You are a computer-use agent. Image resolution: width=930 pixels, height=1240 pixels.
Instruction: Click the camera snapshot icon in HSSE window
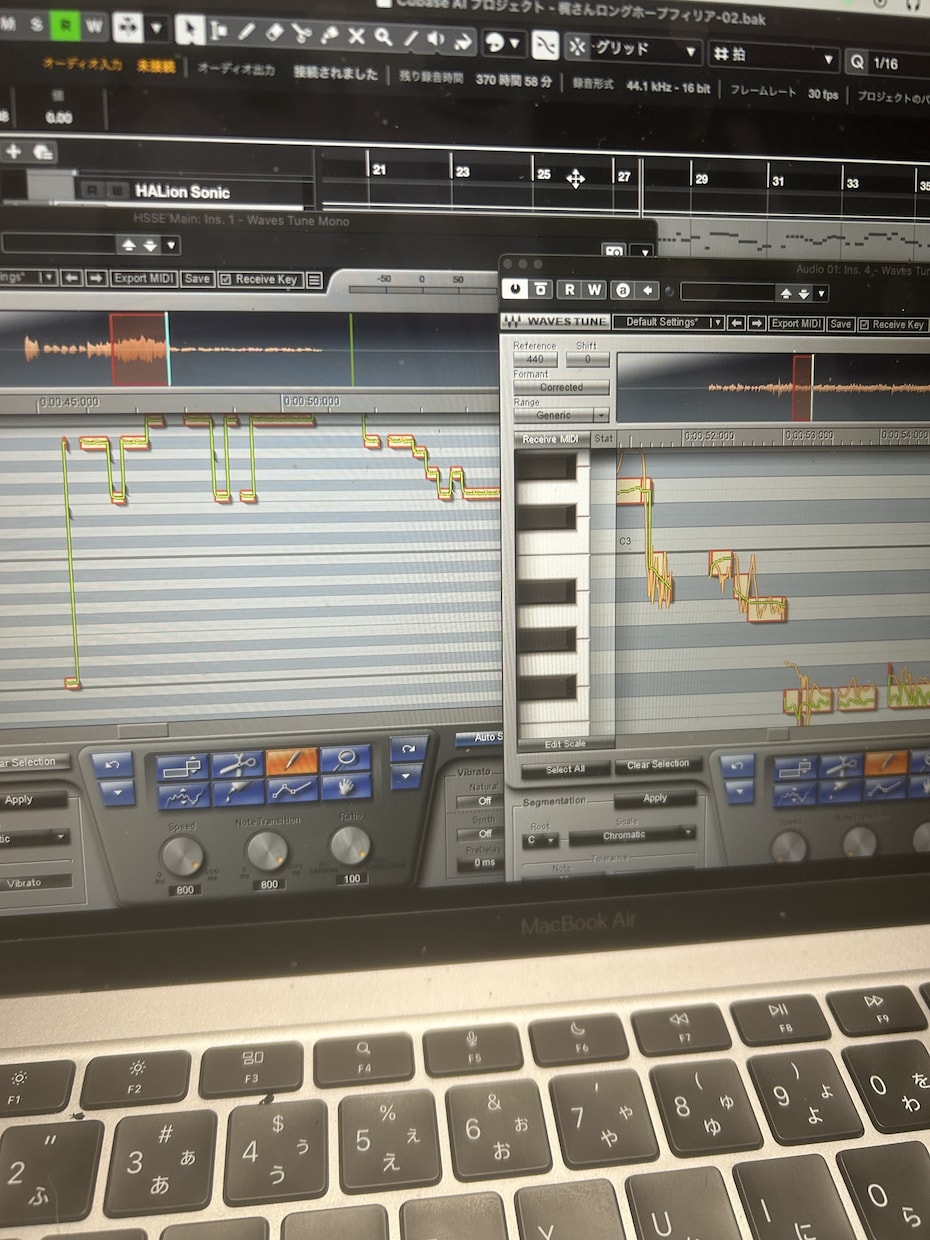tap(614, 252)
